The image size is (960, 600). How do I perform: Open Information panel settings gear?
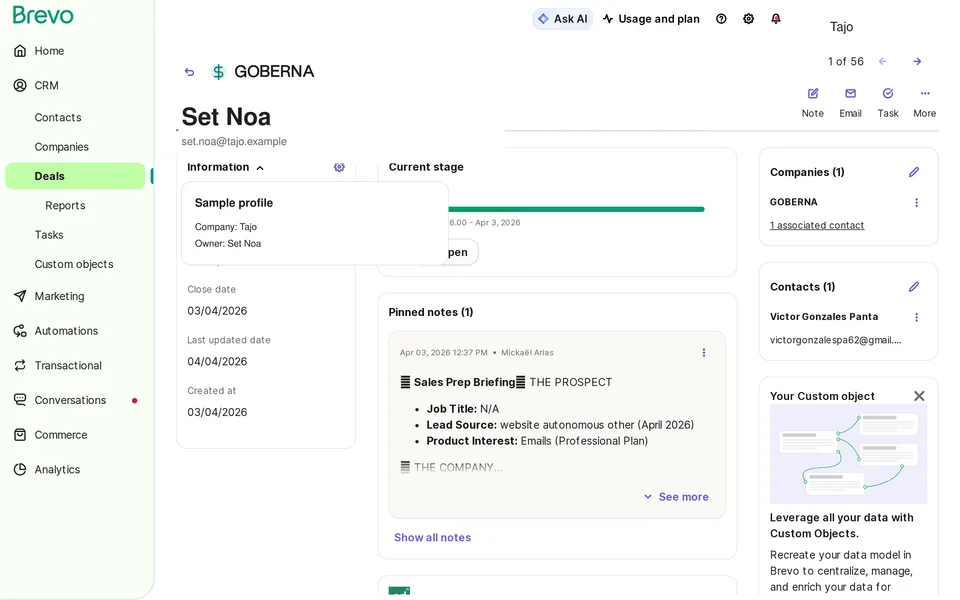tap(339, 167)
